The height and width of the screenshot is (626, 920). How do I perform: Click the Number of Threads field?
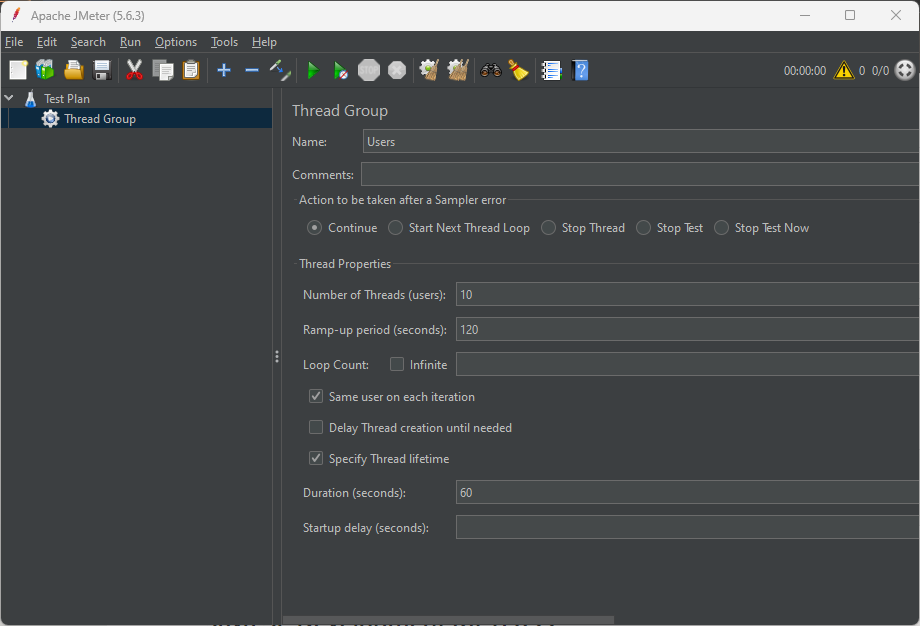point(688,295)
